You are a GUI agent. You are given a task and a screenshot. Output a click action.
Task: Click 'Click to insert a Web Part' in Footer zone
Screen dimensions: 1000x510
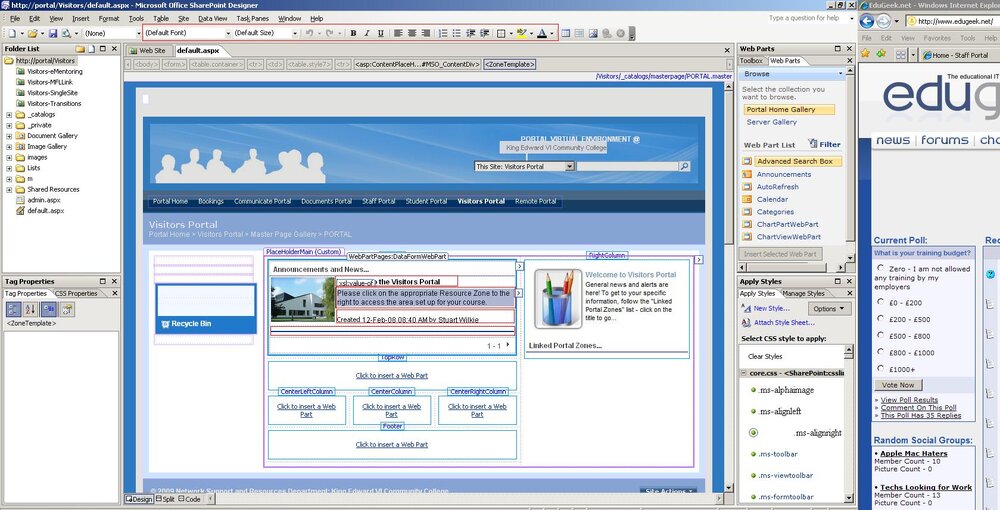392,444
